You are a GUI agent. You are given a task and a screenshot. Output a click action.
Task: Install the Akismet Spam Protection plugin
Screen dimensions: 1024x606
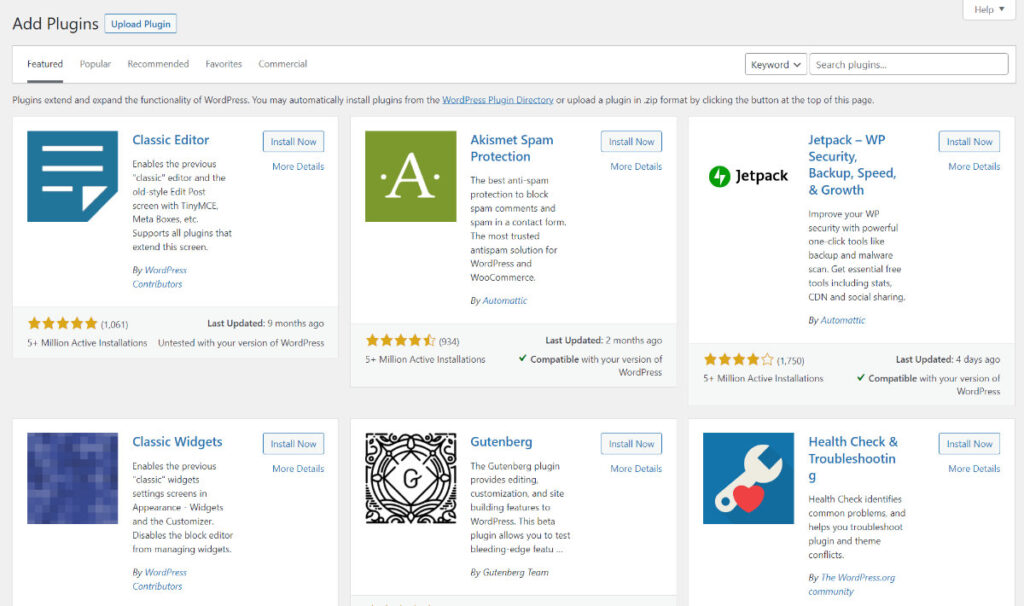point(631,142)
